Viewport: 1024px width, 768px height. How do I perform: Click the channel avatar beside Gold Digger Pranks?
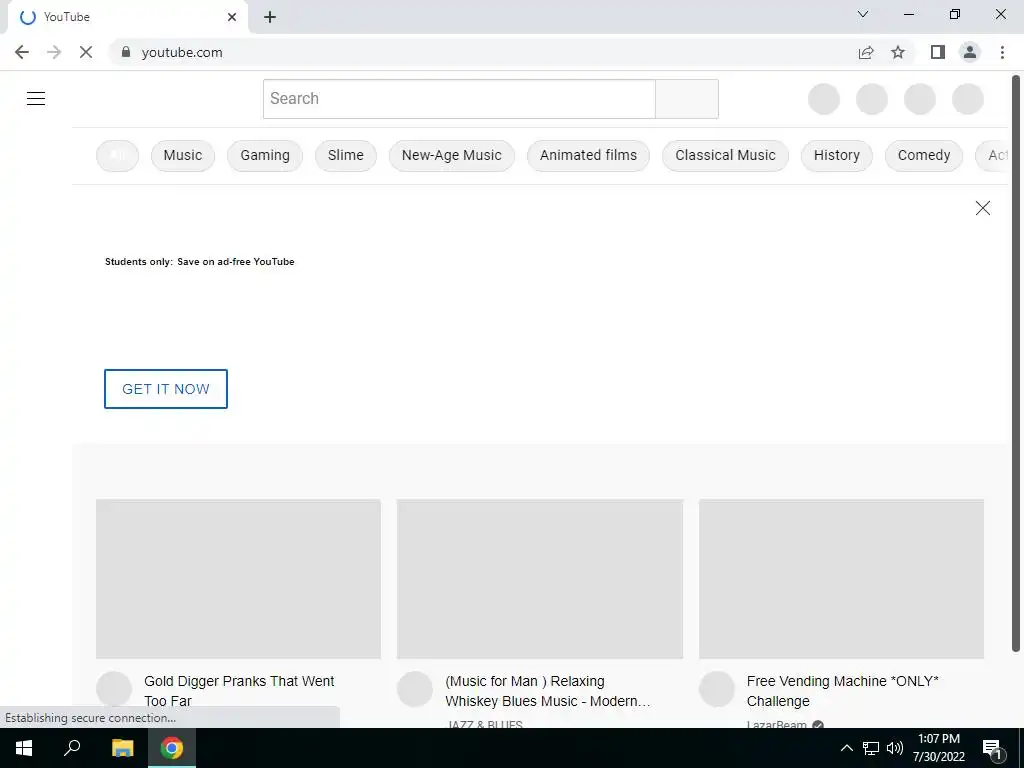point(114,689)
